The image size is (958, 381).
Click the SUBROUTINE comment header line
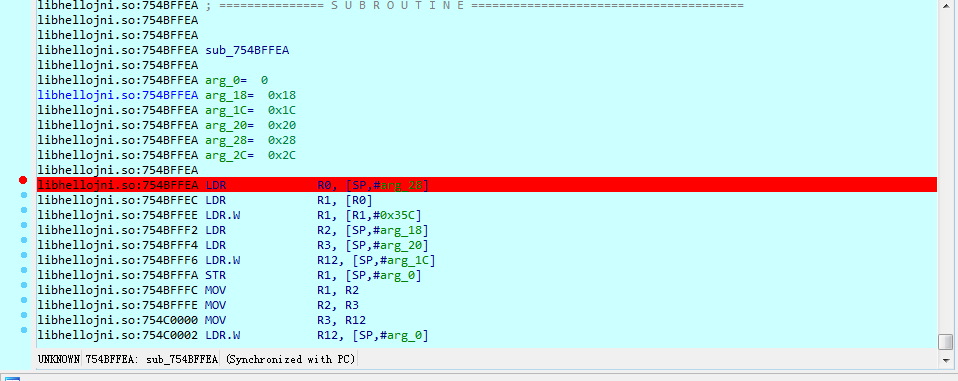pyautogui.click(x=474, y=5)
